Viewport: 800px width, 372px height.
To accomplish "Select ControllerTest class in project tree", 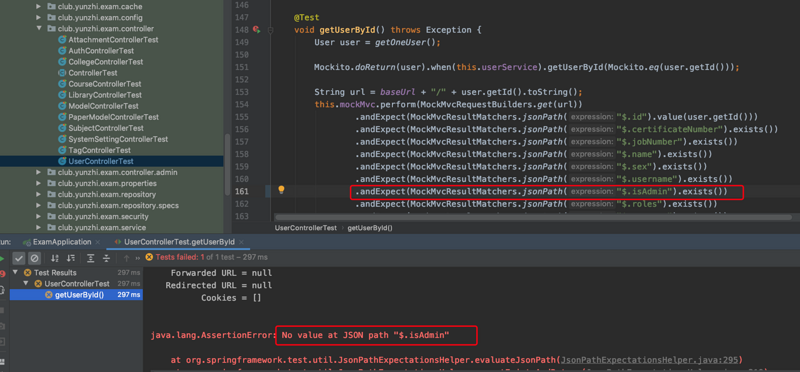I will coord(93,73).
